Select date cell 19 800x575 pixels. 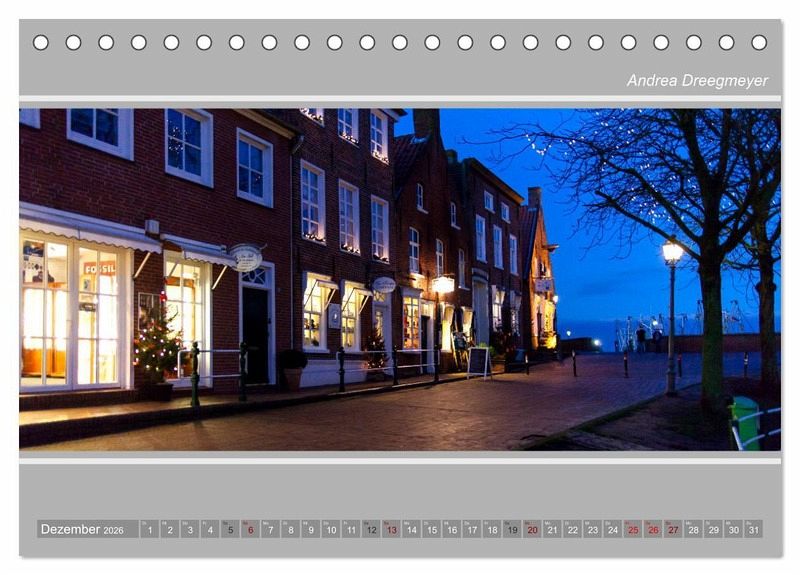(512, 529)
